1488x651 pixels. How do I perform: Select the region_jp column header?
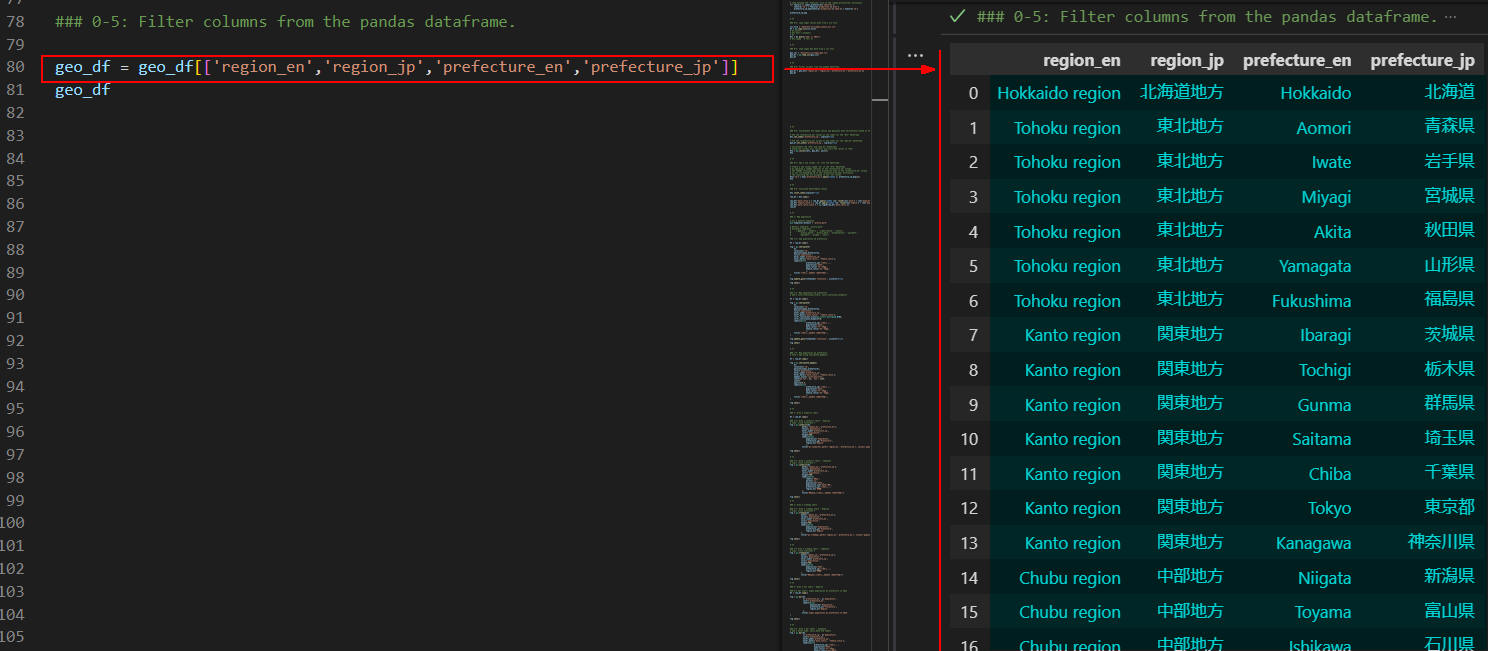pyautogui.click(x=1187, y=60)
